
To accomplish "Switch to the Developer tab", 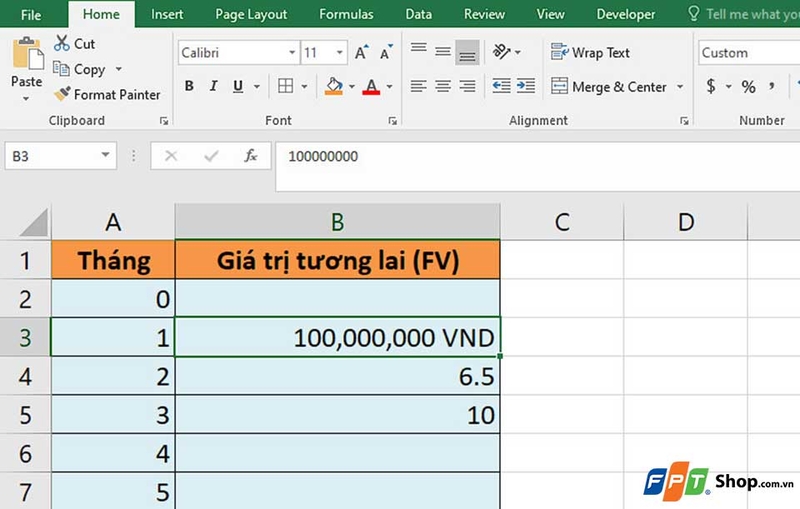I will [626, 14].
